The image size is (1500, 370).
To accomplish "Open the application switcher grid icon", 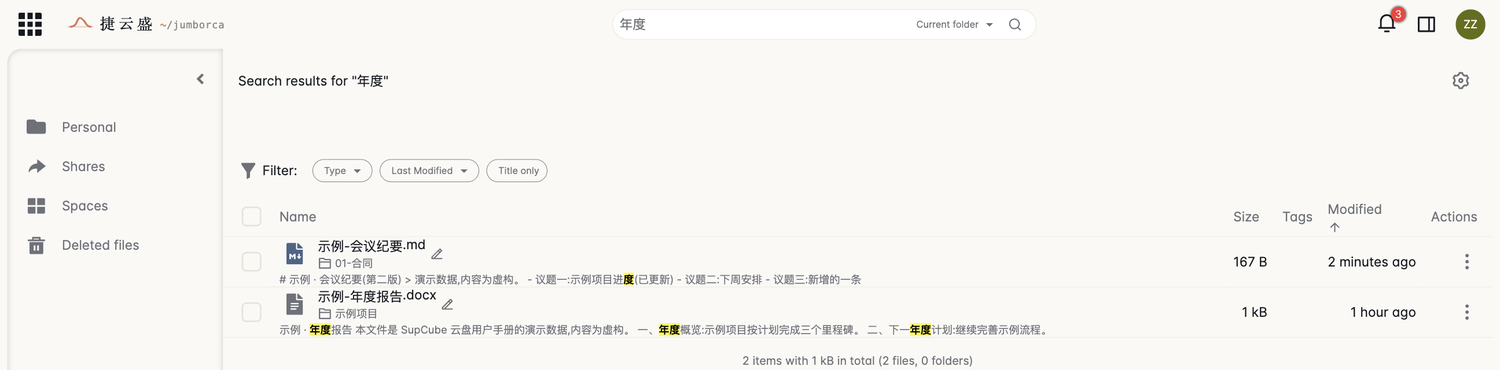I will [30, 24].
